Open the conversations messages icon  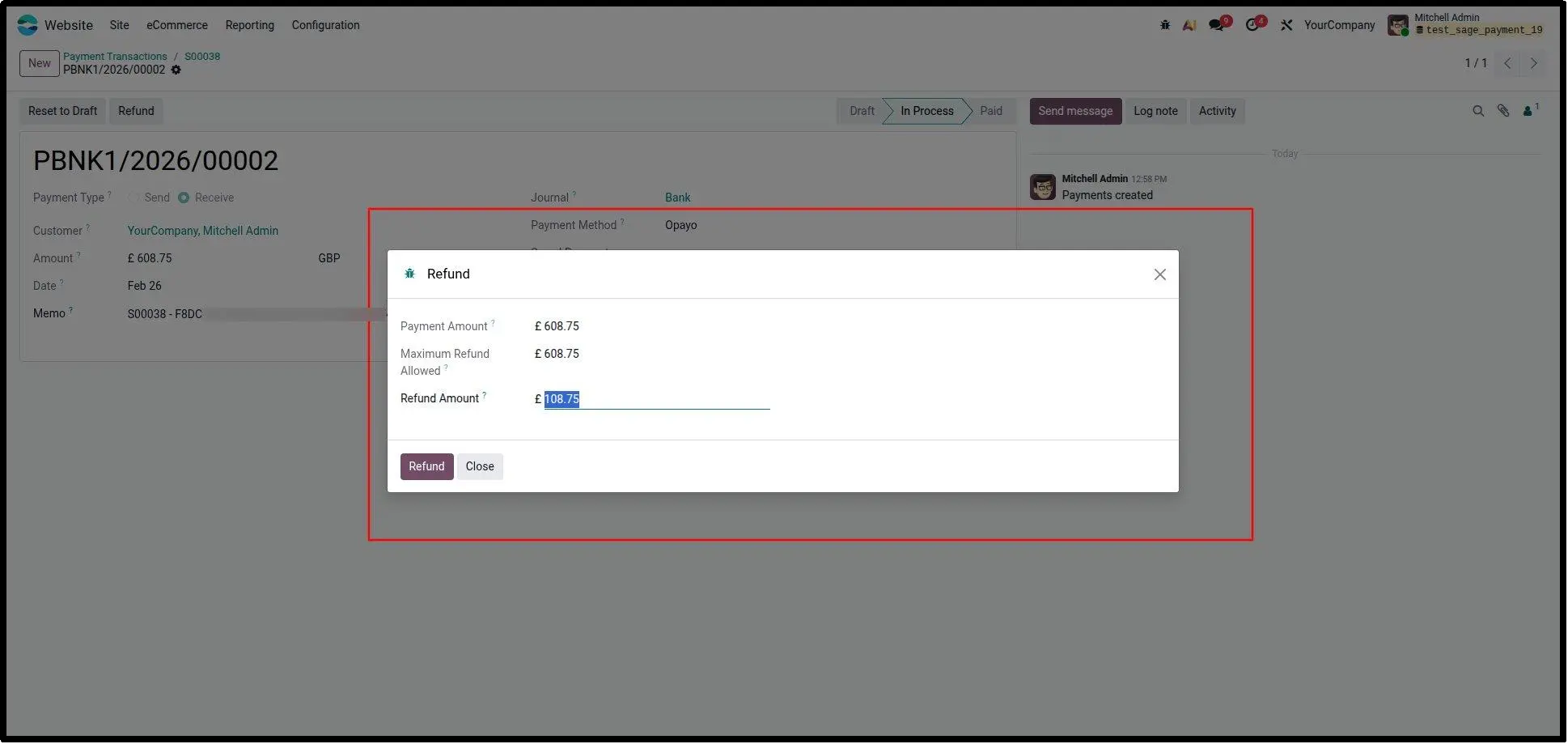click(x=1217, y=25)
